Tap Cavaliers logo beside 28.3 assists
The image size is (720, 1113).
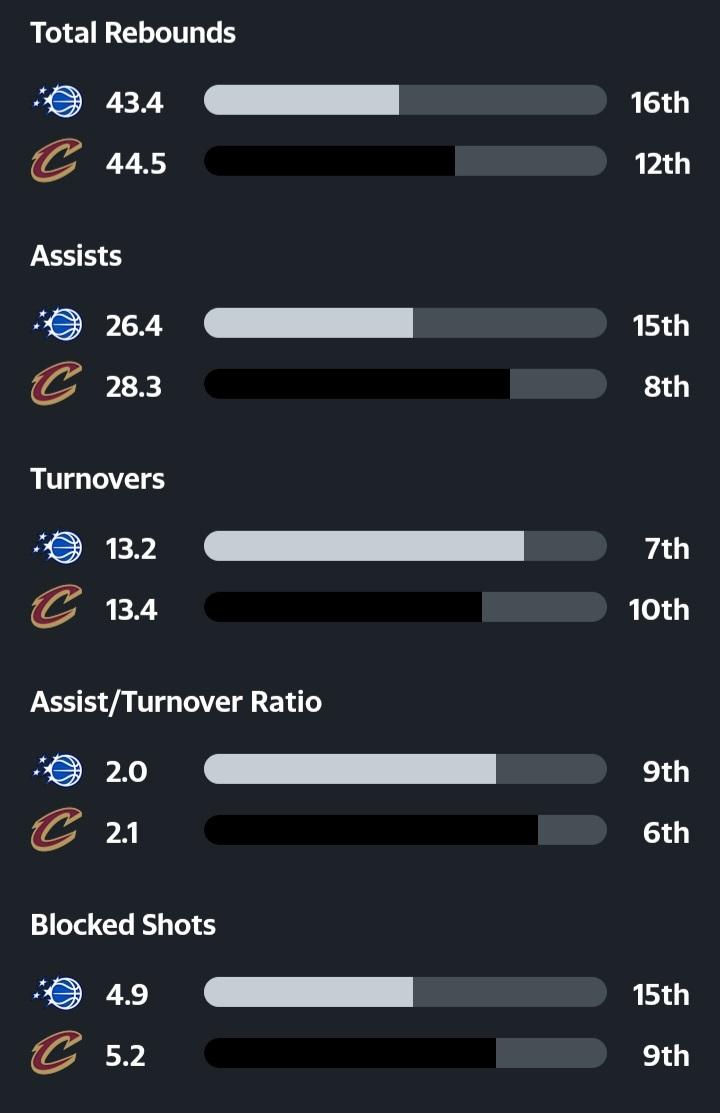(x=55, y=385)
